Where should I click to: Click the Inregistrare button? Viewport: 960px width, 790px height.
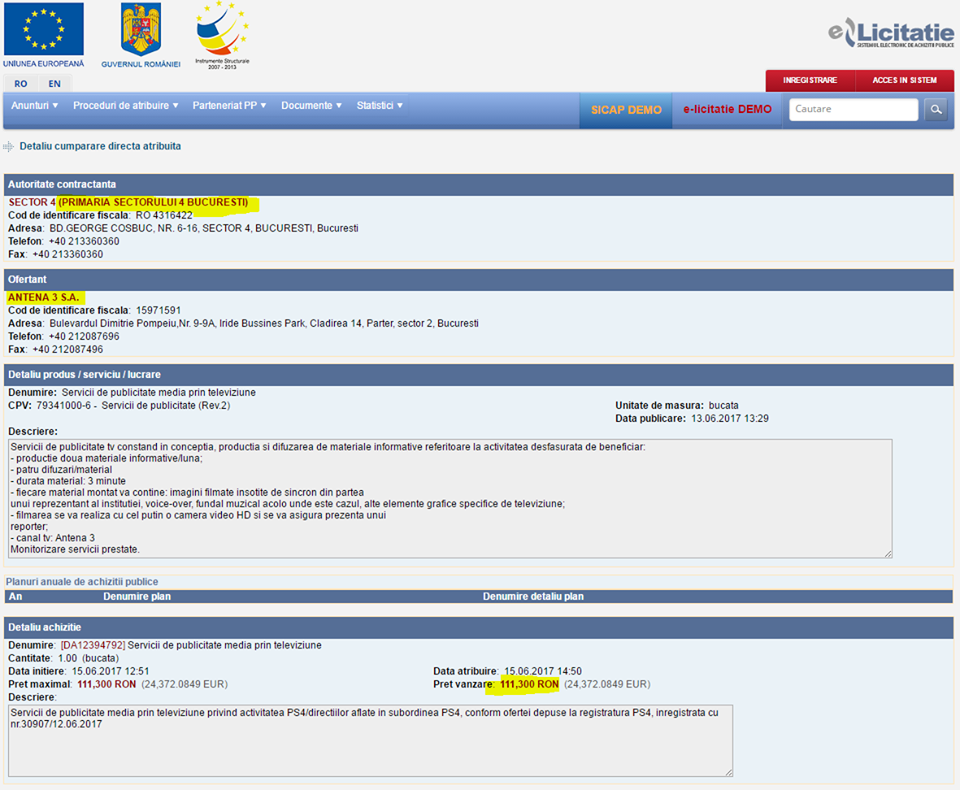pos(809,80)
